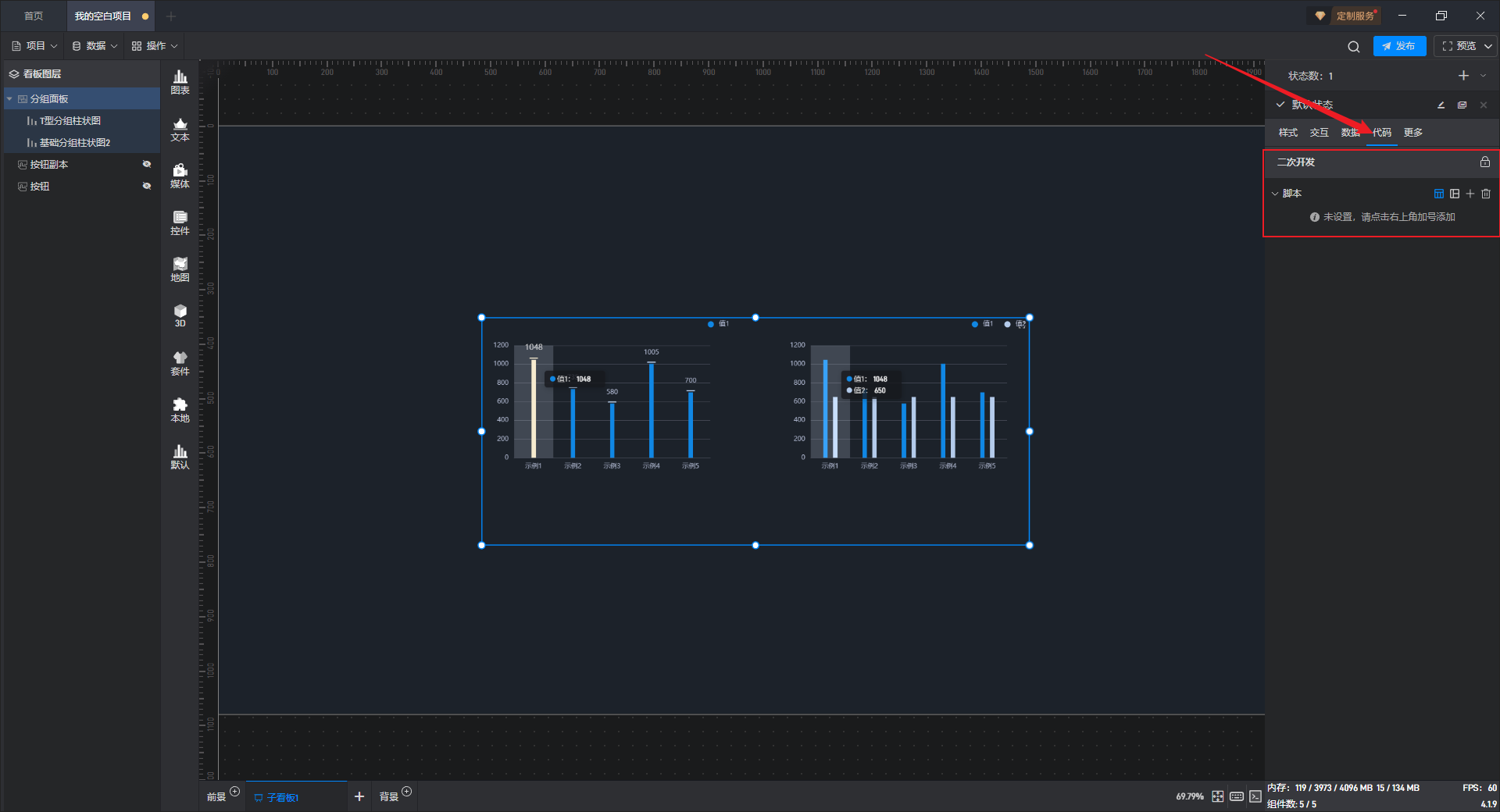Image resolution: width=1500 pixels, height=812 pixels.
Task: Click the search magnifier icon
Action: pos(1353,47)
